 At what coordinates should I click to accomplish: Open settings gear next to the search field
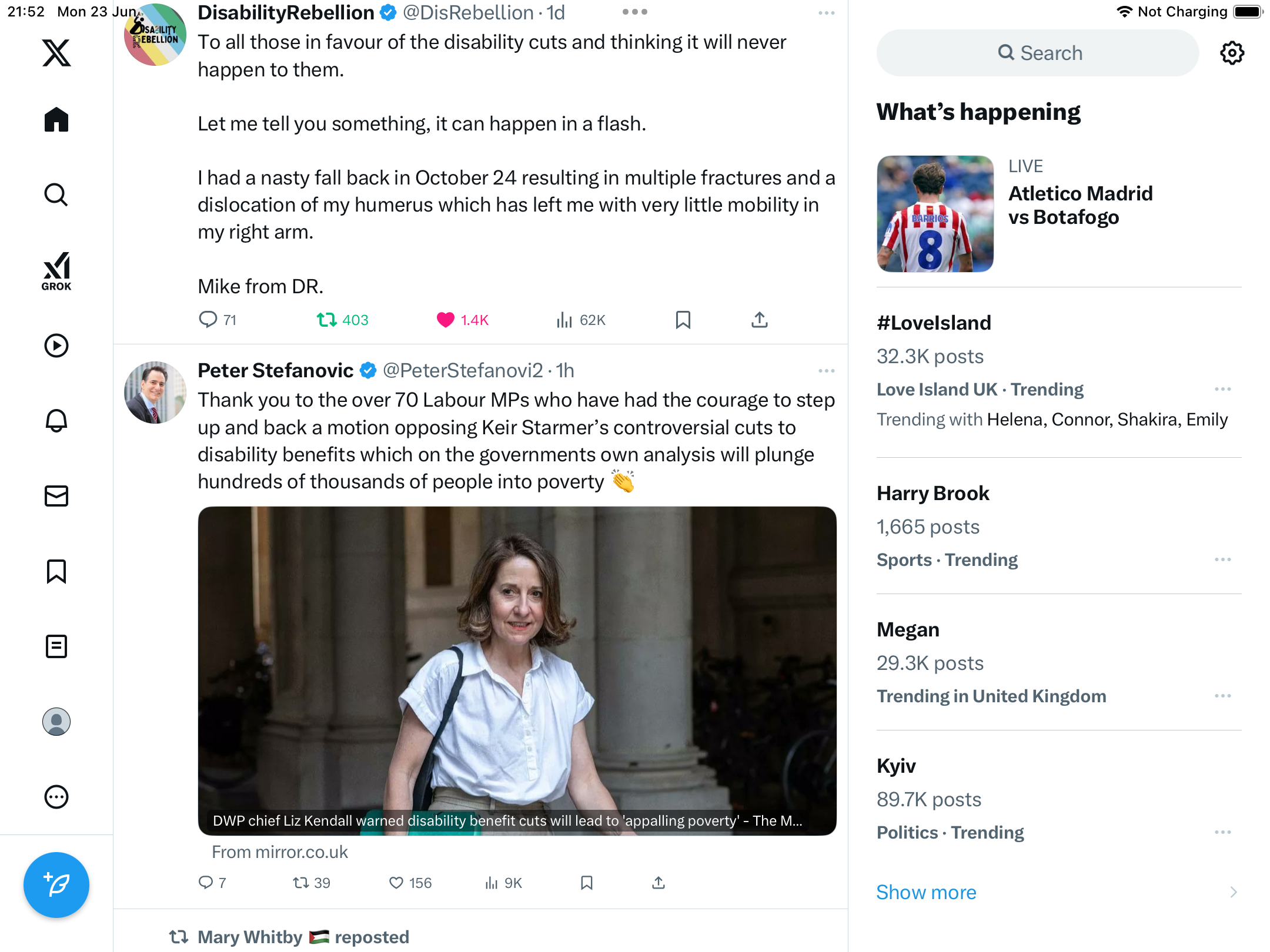1232,53
